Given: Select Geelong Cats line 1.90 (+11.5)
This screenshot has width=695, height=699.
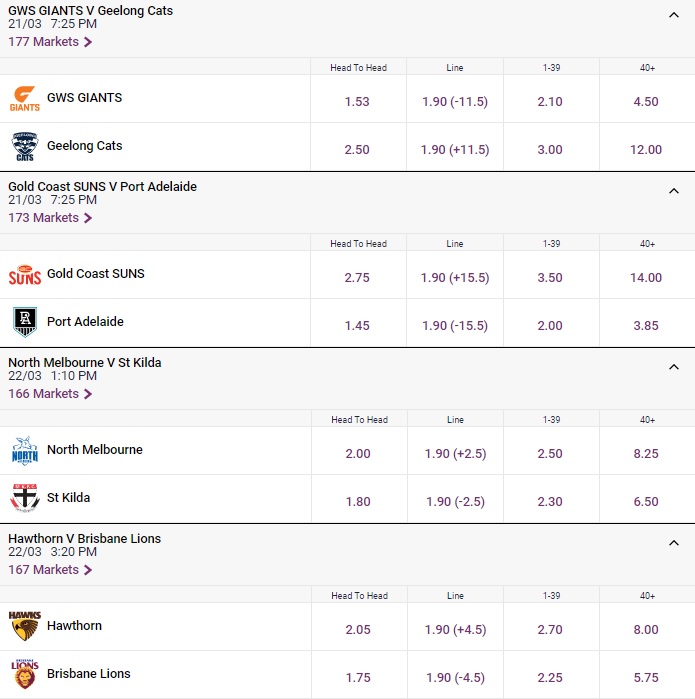Looking at the screenshot, I should coord(455,150).
